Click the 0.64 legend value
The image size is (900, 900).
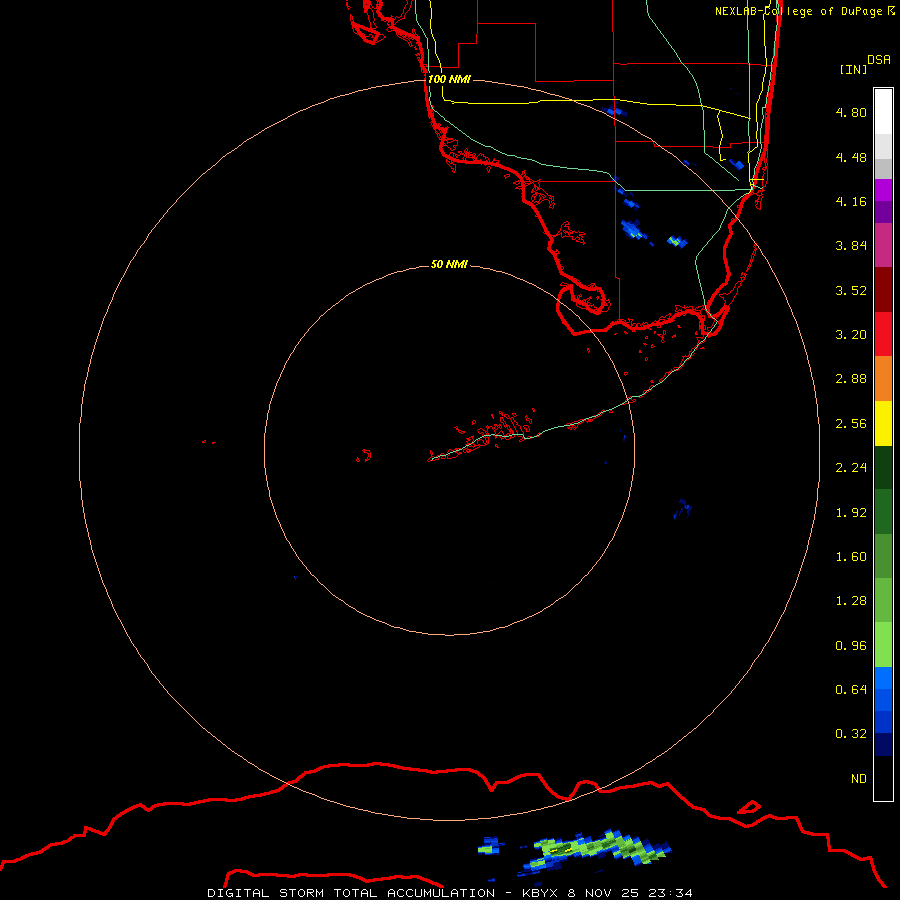[851, 690]
